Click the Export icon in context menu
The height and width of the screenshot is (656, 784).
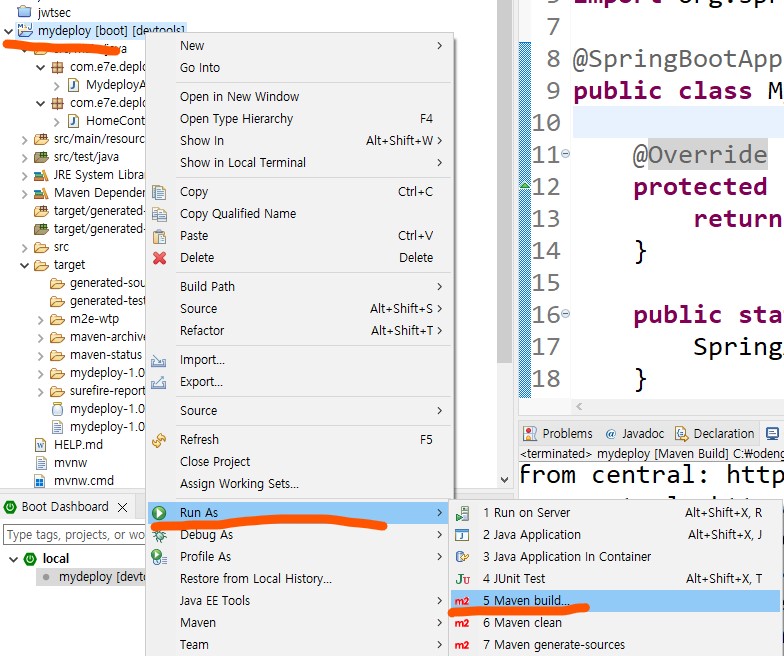[159, 382]
